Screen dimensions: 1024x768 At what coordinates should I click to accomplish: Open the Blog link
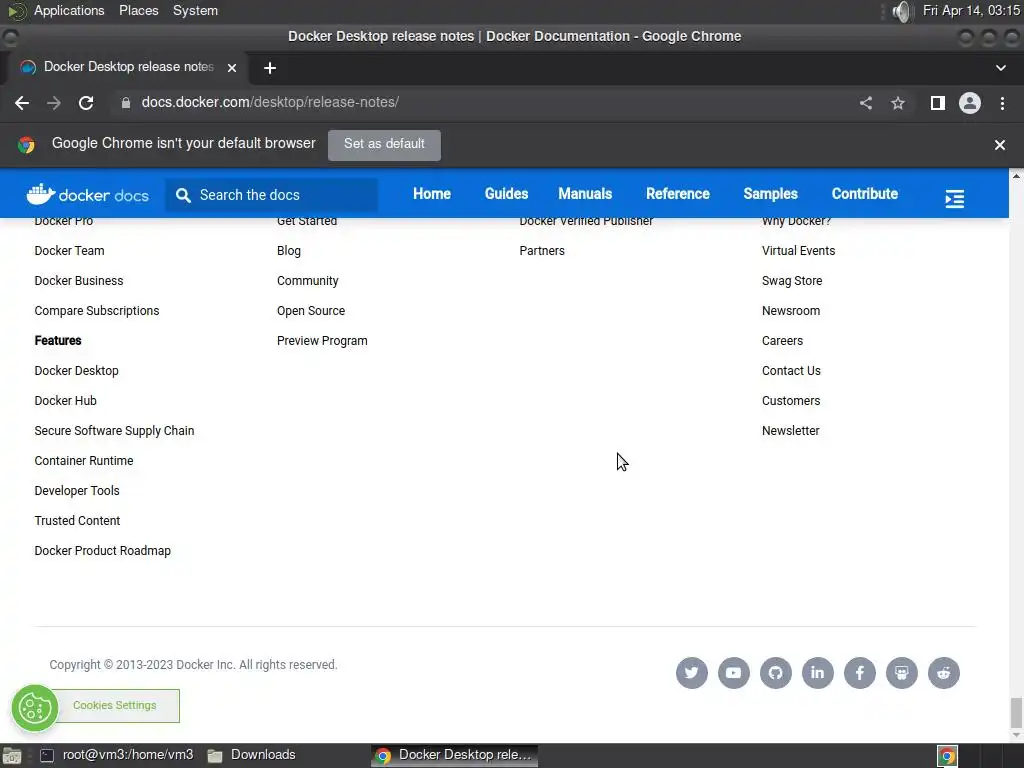pos(289,251)
